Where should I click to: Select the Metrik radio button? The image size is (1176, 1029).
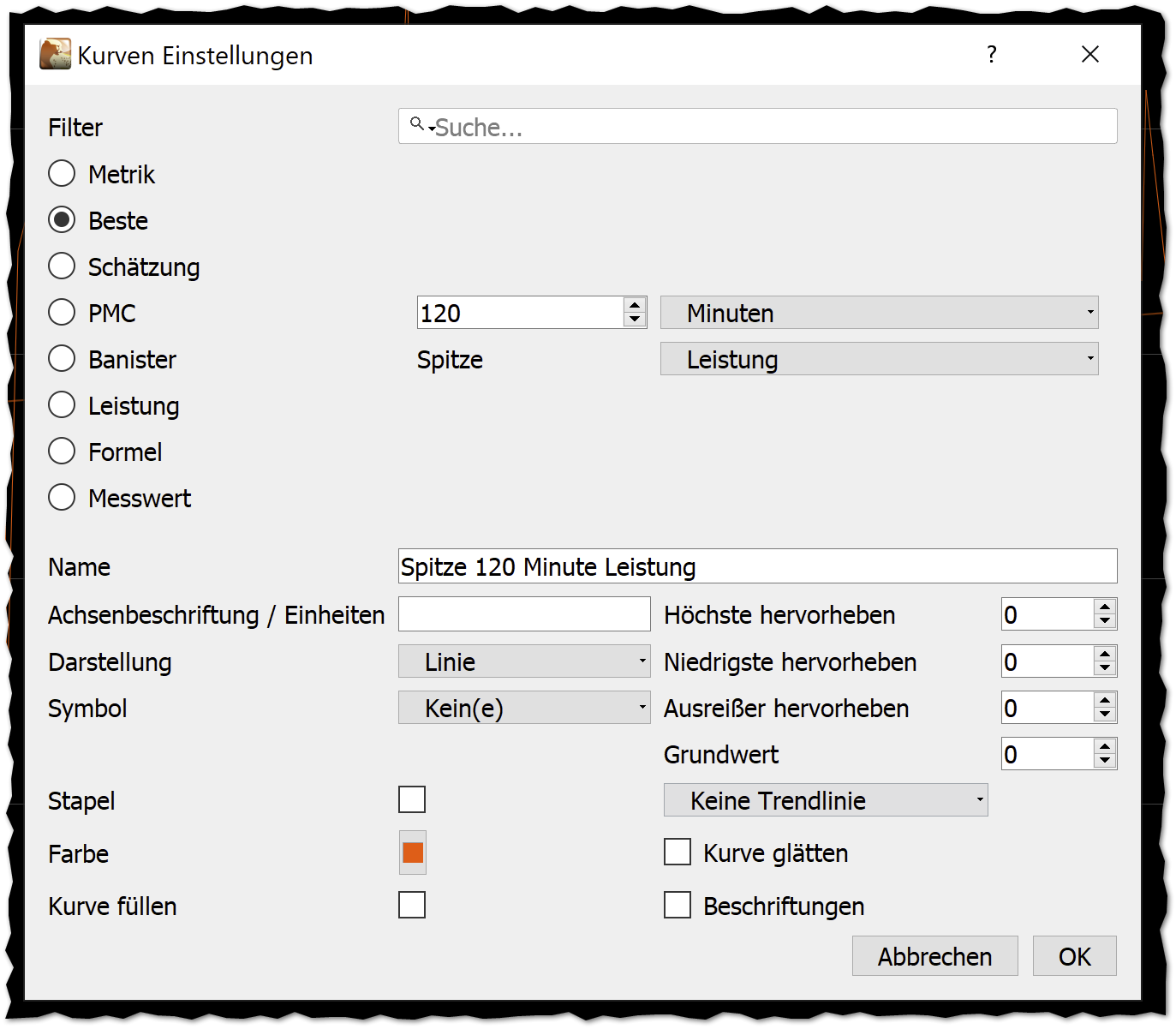pos(62,174)
